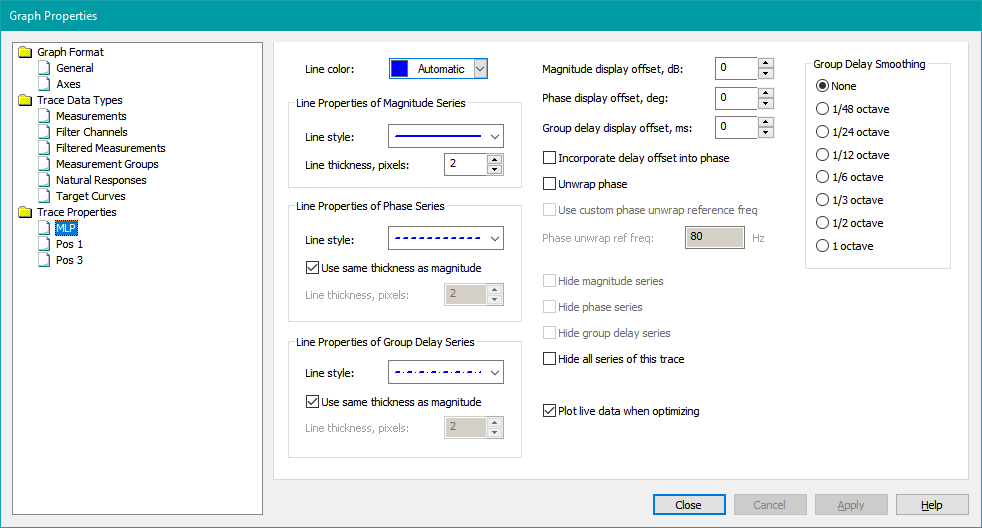Screen dimensions: 982x528
Task: Check the Unwrap phase box
Action: 549,184
